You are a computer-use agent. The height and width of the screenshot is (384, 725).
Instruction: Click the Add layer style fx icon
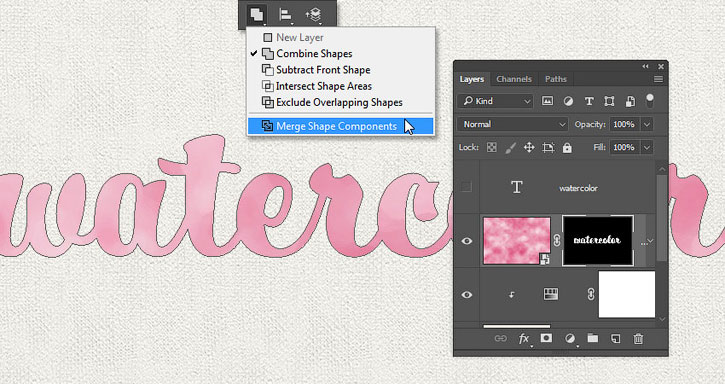click(x=524, y=339)
